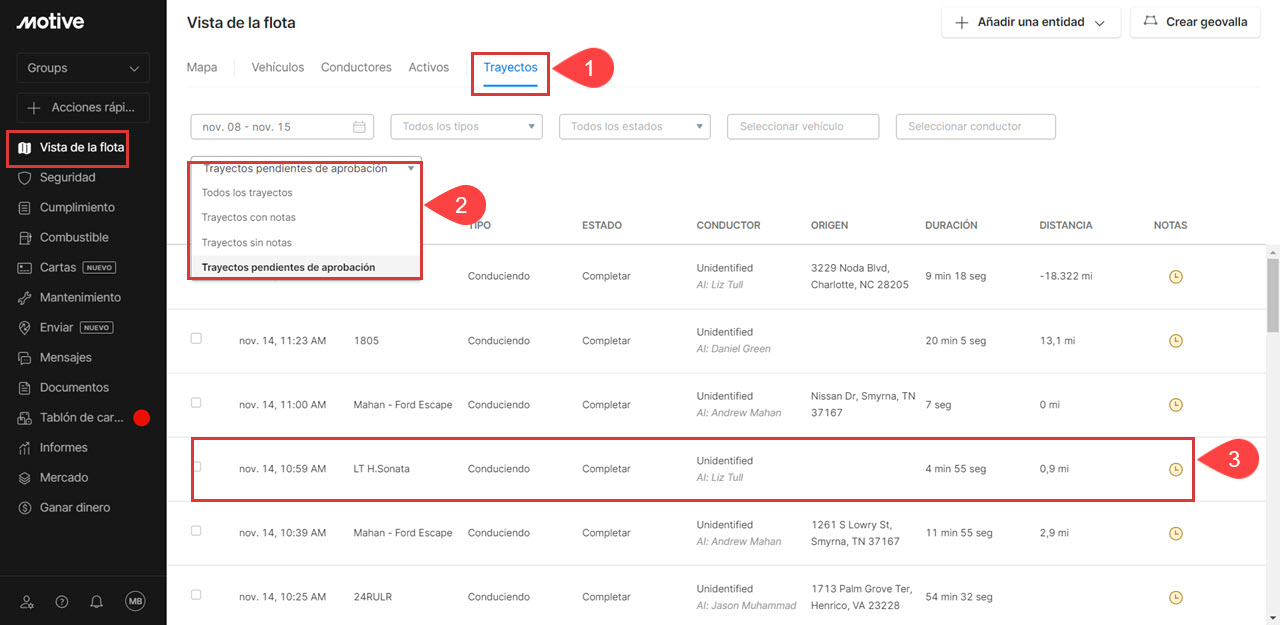
Task: Expand the Groups dropdown
Action: point(83,68)
